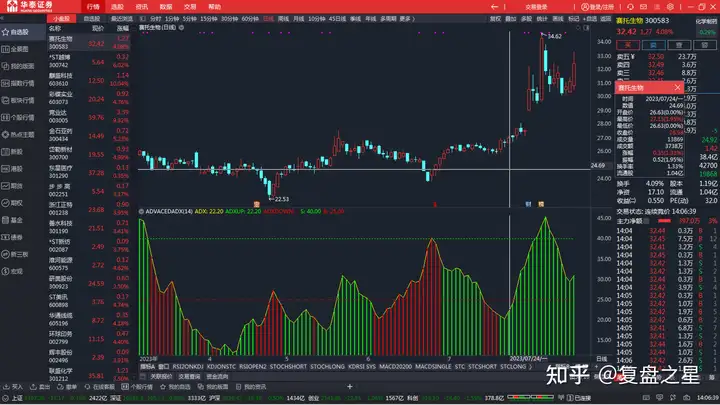Open the 资金流向 tab below chart

218,377
